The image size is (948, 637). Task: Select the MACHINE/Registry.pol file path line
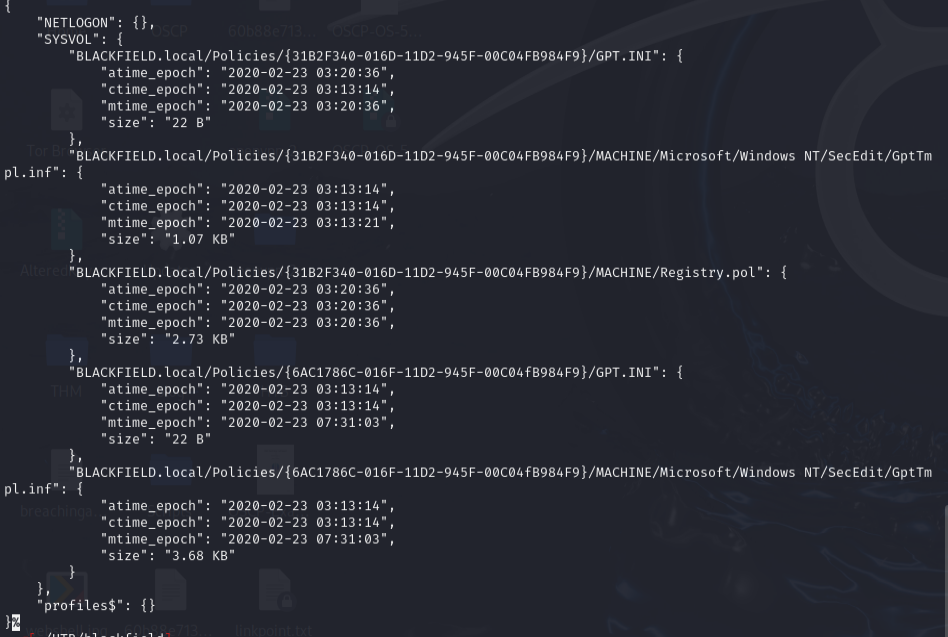tap(420, 272)
